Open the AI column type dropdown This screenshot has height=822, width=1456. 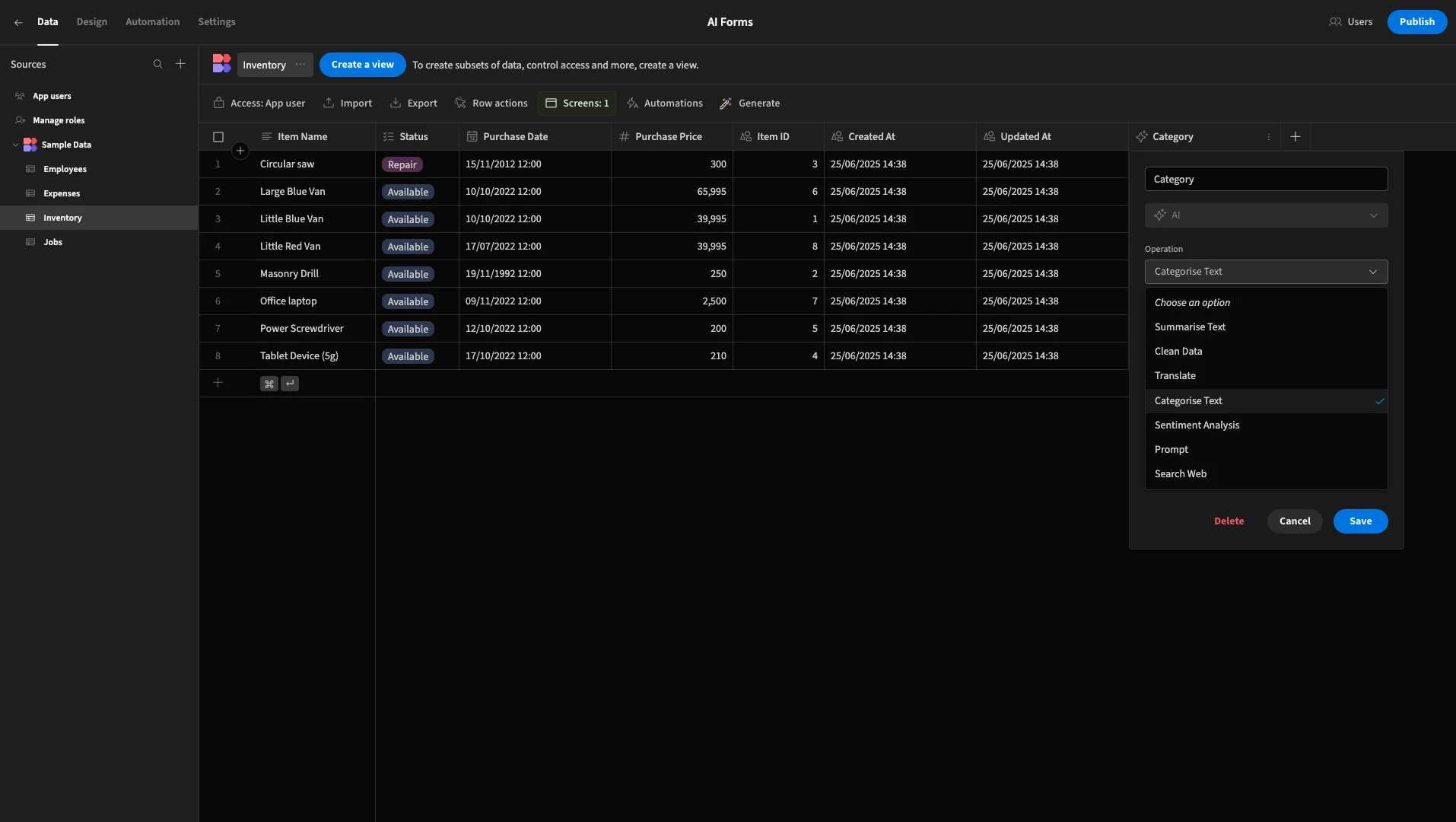click(1266, 215)
